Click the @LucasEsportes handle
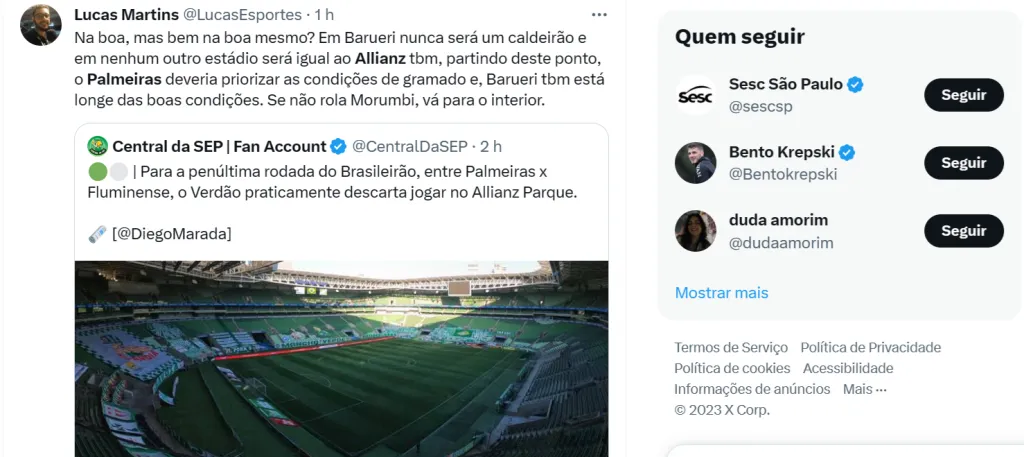Viewport: 1024px width, 457px height. coord(239,15)
